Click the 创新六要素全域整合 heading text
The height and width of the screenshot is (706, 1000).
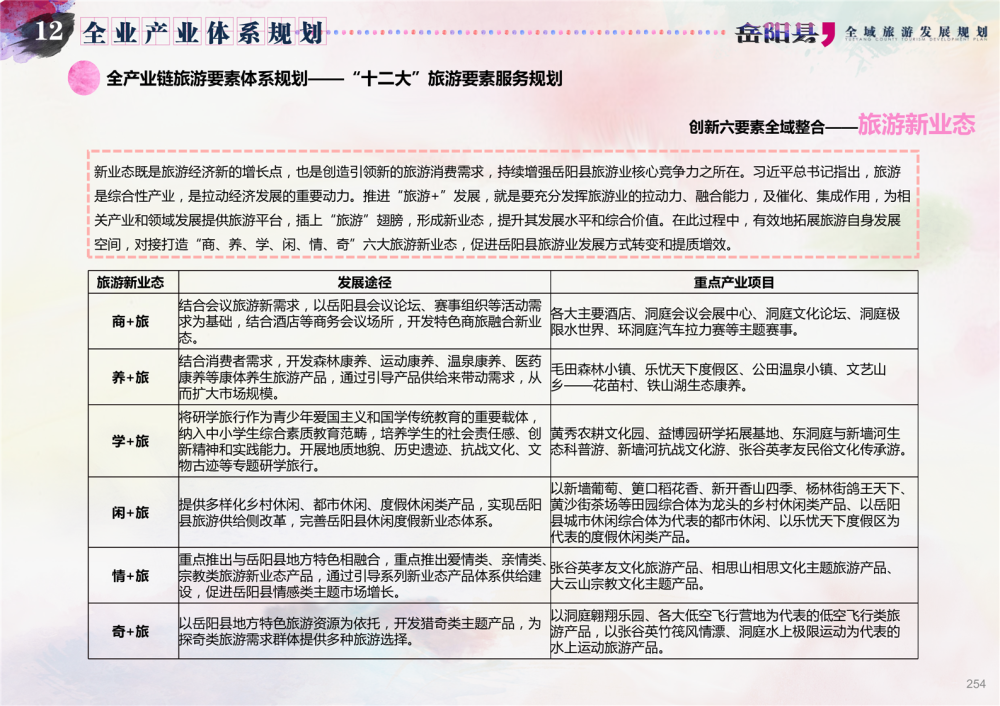pos(756,127)
